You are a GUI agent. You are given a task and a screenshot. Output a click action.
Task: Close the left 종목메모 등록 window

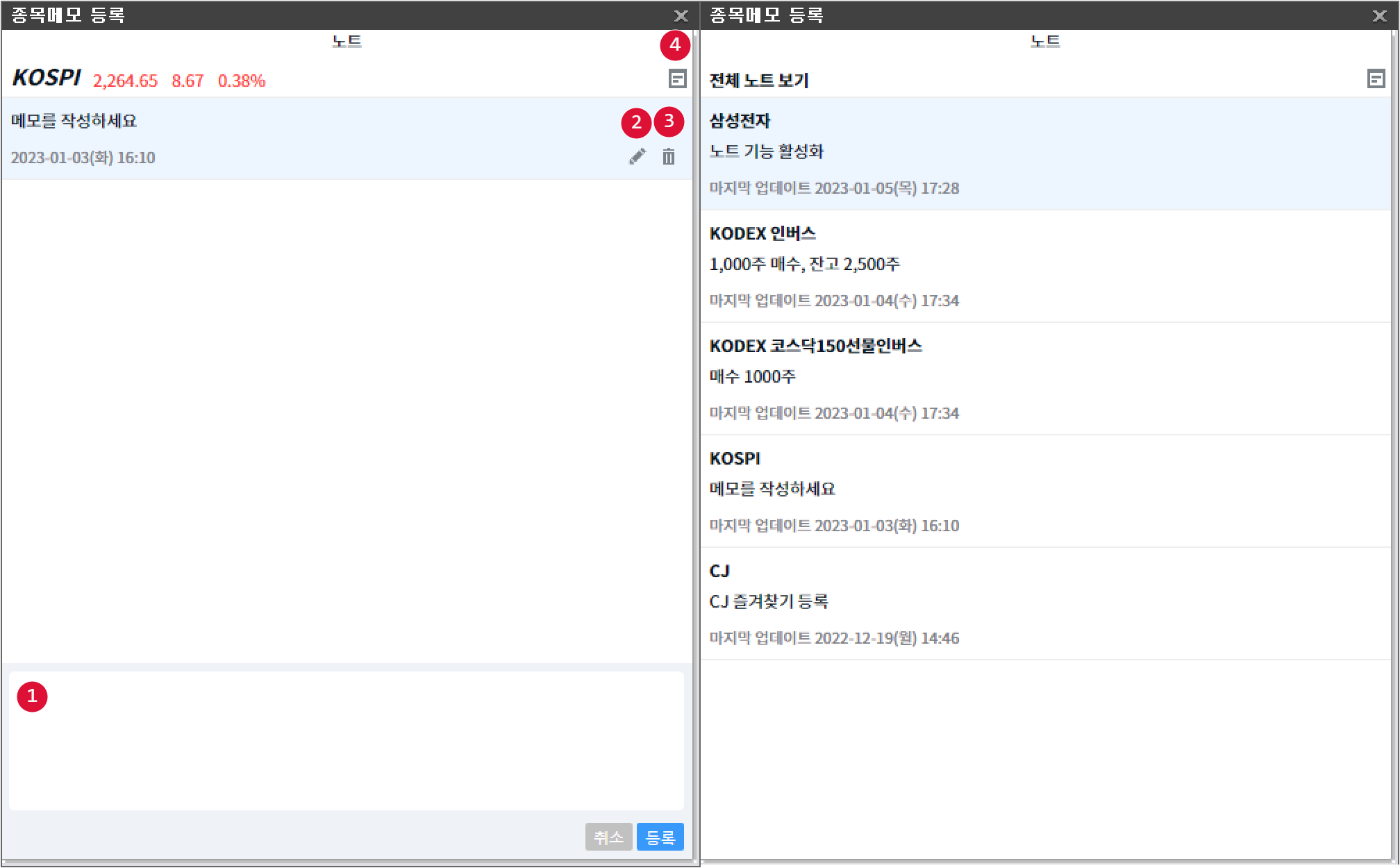point(681,15)
